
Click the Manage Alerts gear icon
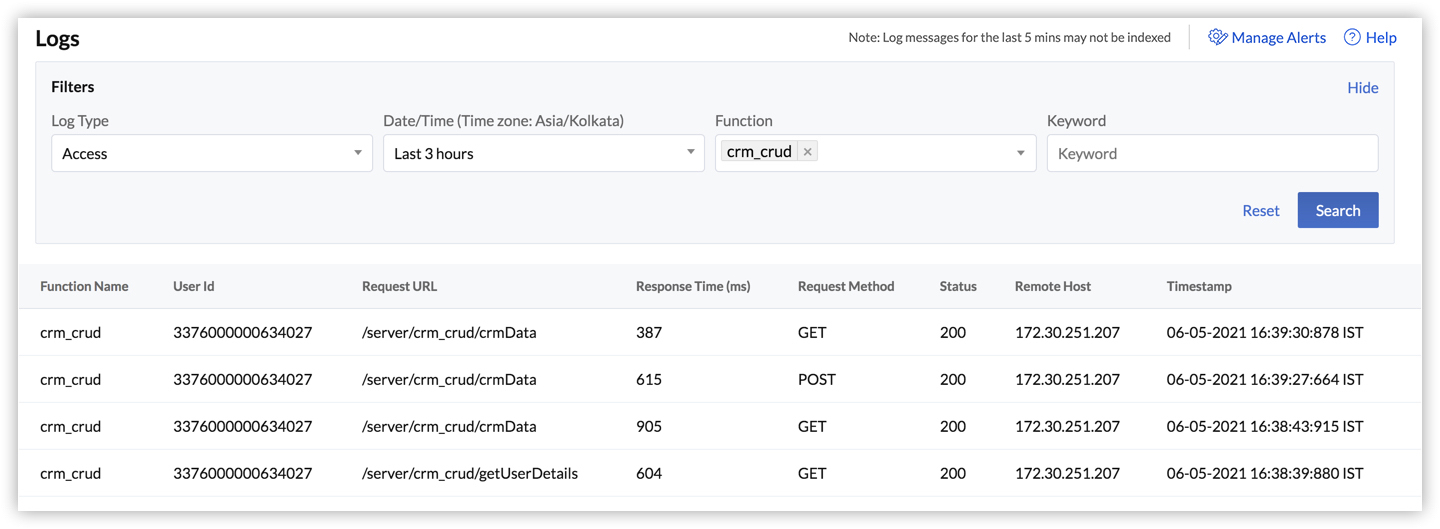point(1217,37)
